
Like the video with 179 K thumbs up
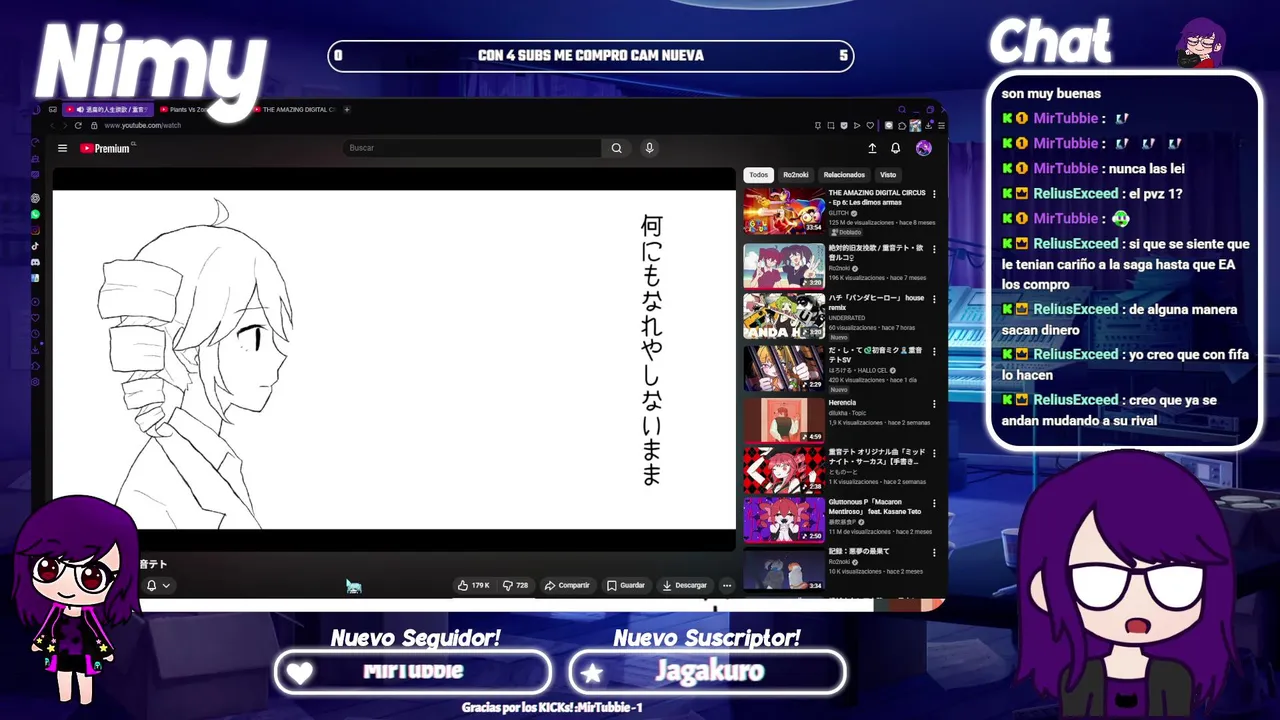474,585
